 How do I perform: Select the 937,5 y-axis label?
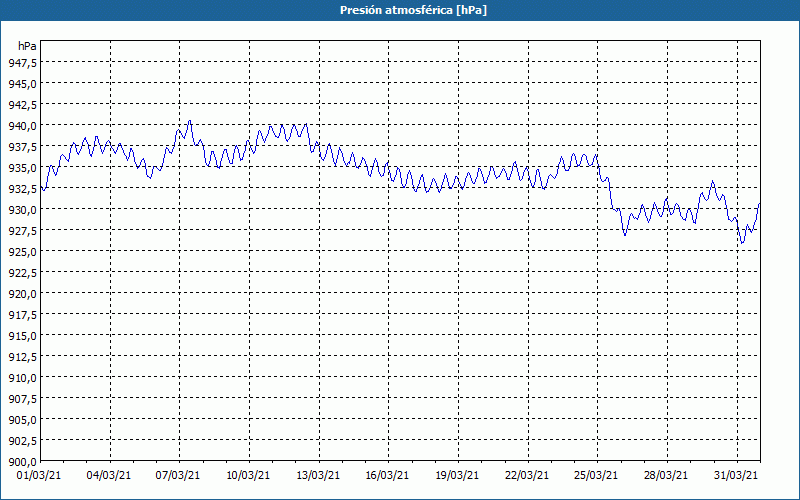pos(22,146)
